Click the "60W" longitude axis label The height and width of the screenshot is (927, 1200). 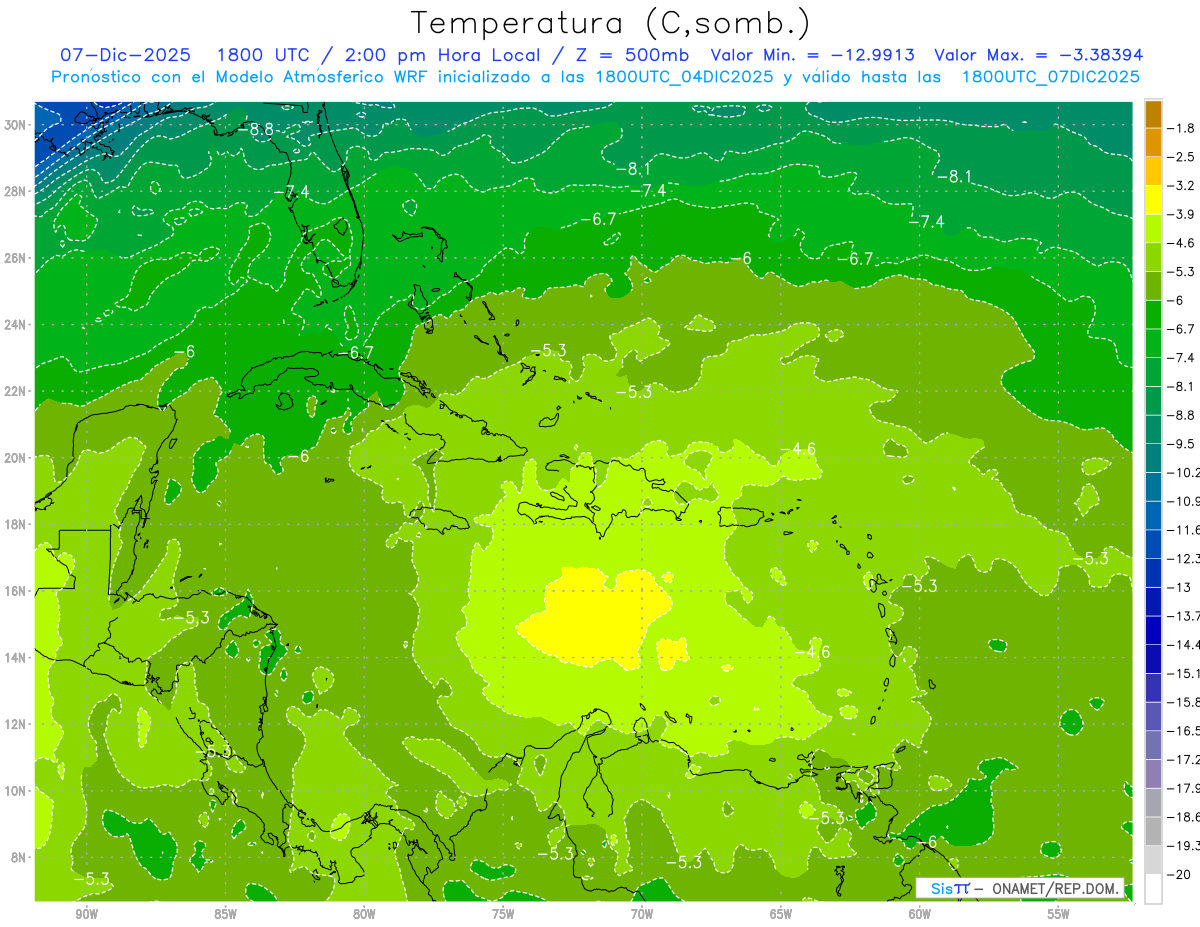tap(920, 914)
